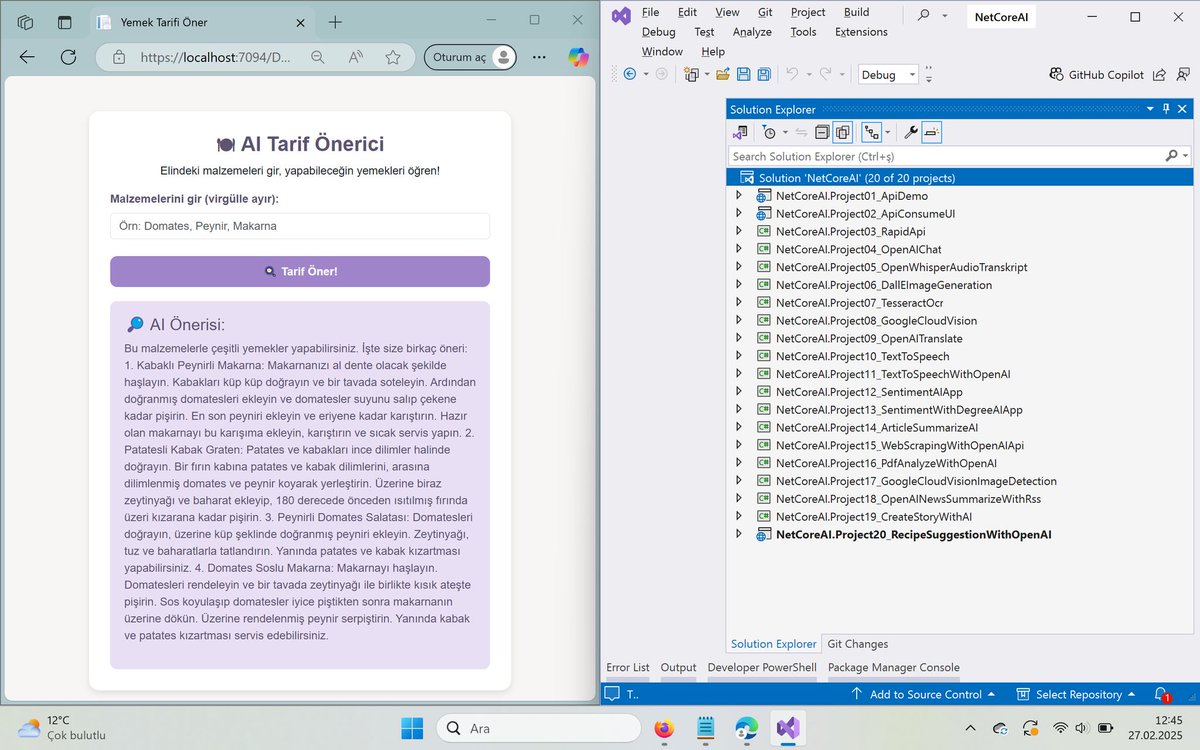Open the Git menu
The height and width of the screenshot is (750, 1200).
coord(765,12)
